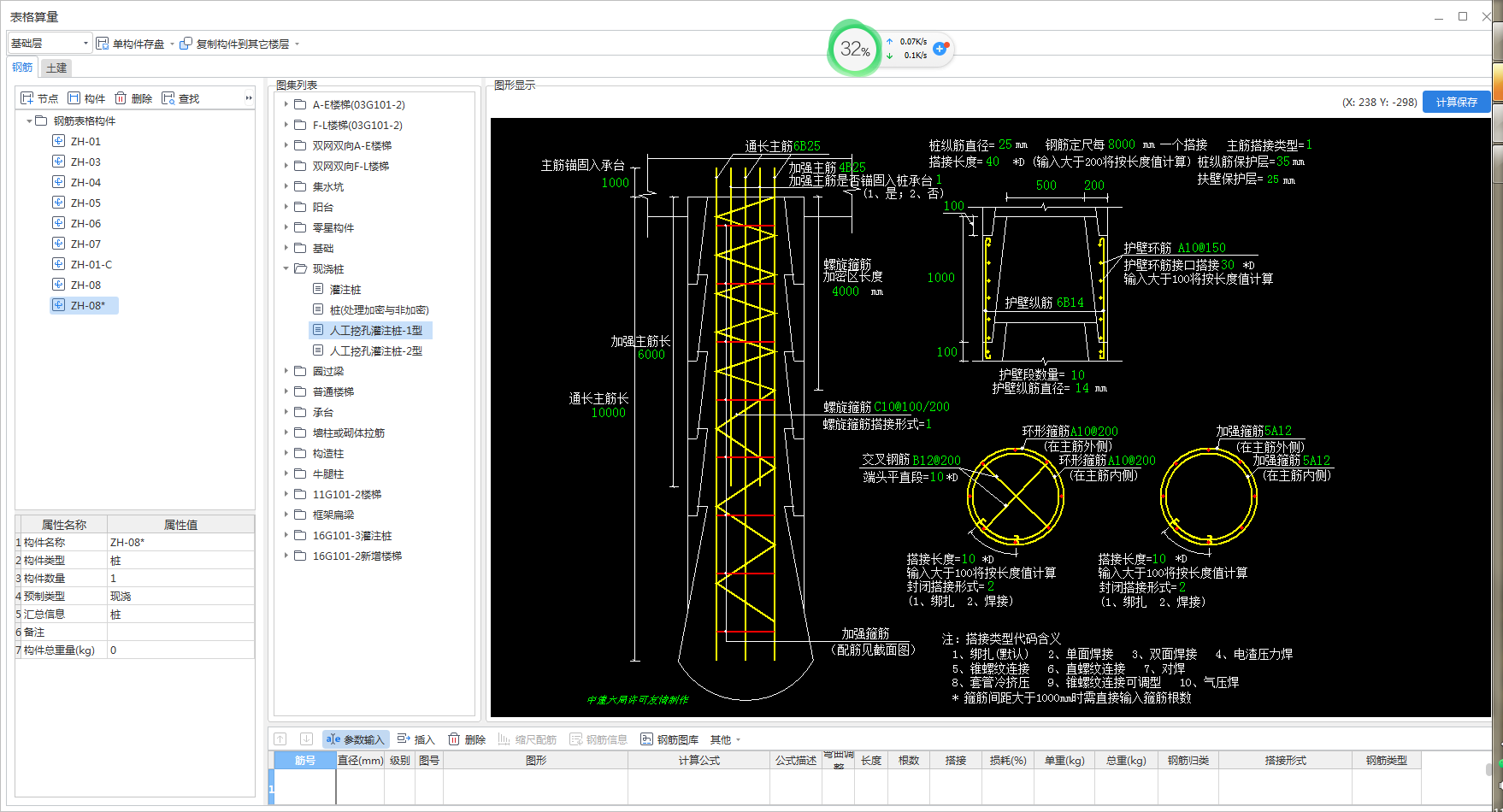Click 单构件存盘 save component icon
1503x812 pixels.
pyautogui.click(x=103, y=44)
